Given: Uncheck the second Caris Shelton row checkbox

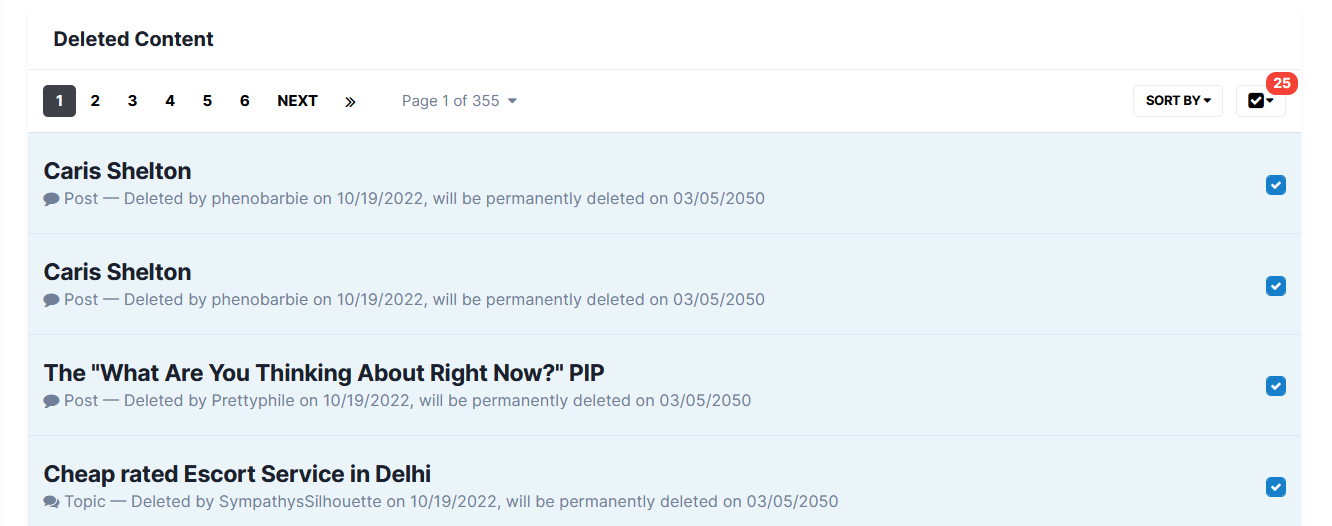Looking at the screenshot, I should pos(1275,286).
